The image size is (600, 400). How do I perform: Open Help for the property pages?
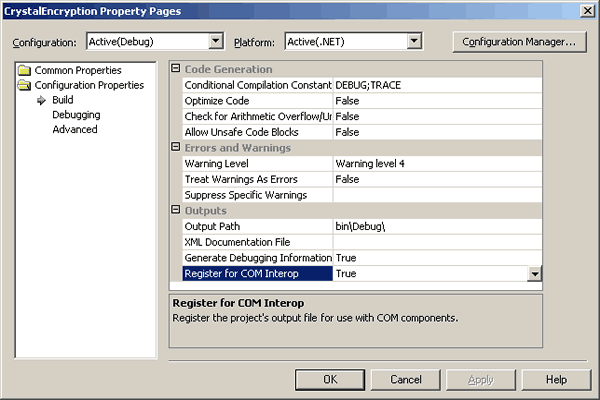pyautogui.click(x=556, y=380)
